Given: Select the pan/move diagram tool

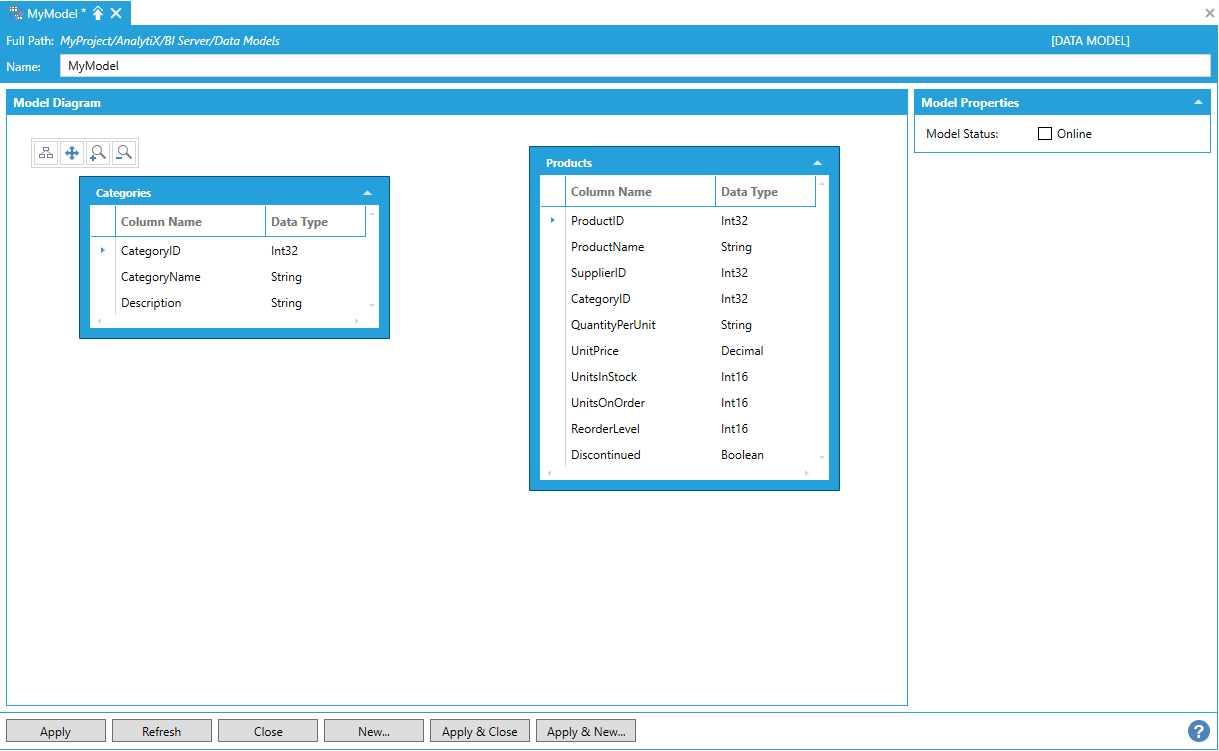Looking at the screenshot, I should click(72, 153).
